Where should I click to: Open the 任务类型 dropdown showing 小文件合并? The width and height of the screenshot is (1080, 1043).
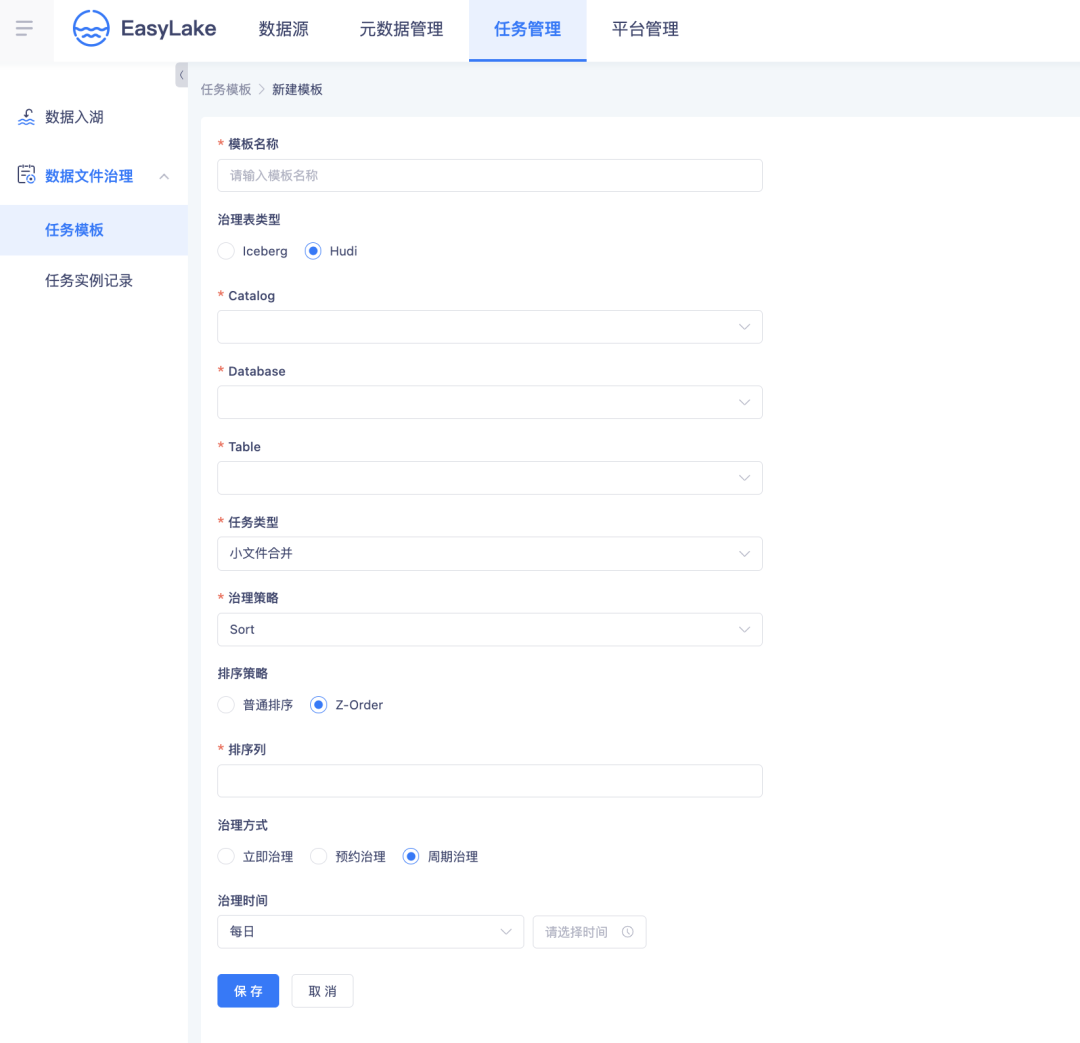pos(490,553)
